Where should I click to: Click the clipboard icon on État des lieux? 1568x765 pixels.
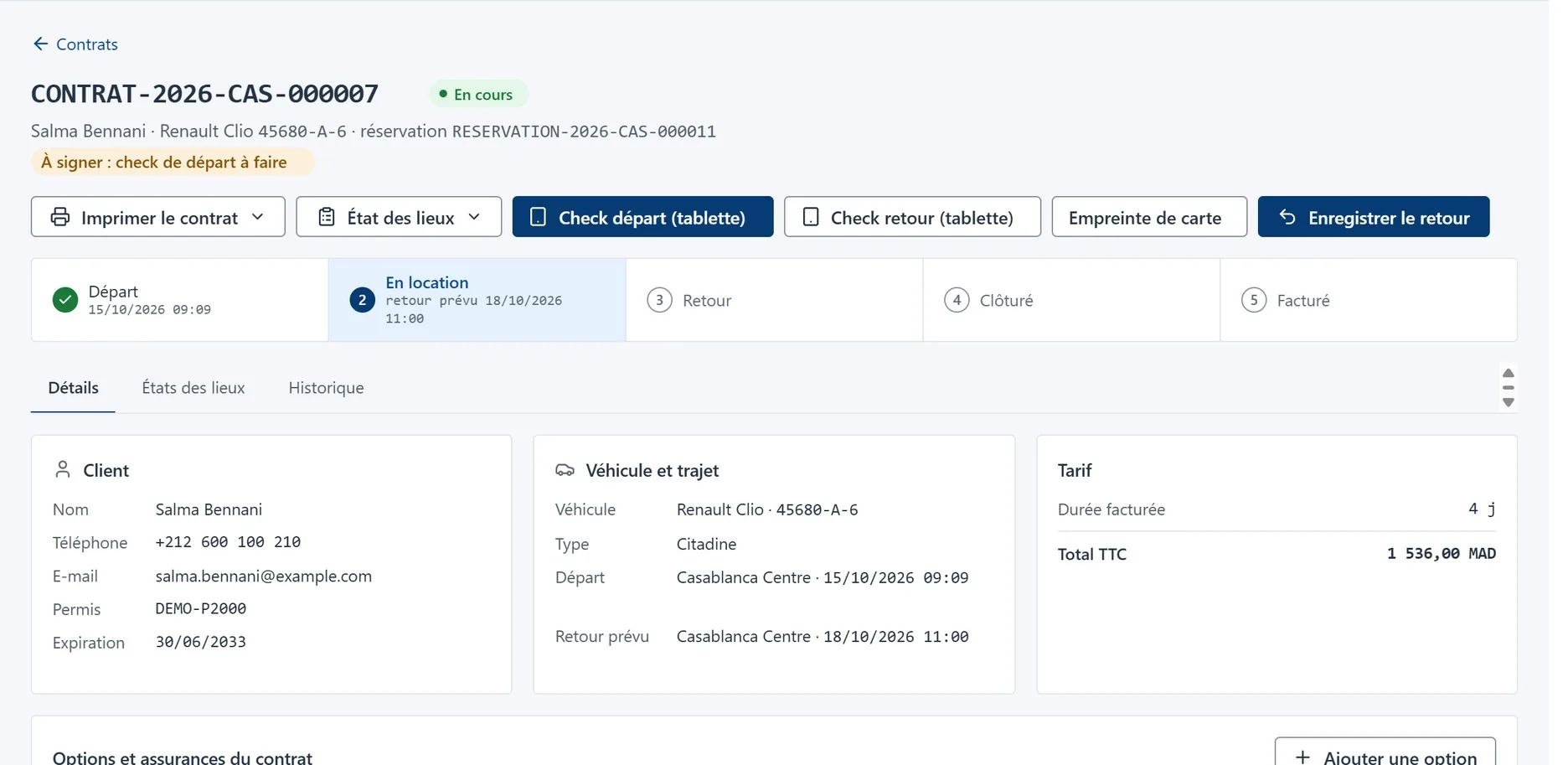pyautogui.click(x=327, y=217)
